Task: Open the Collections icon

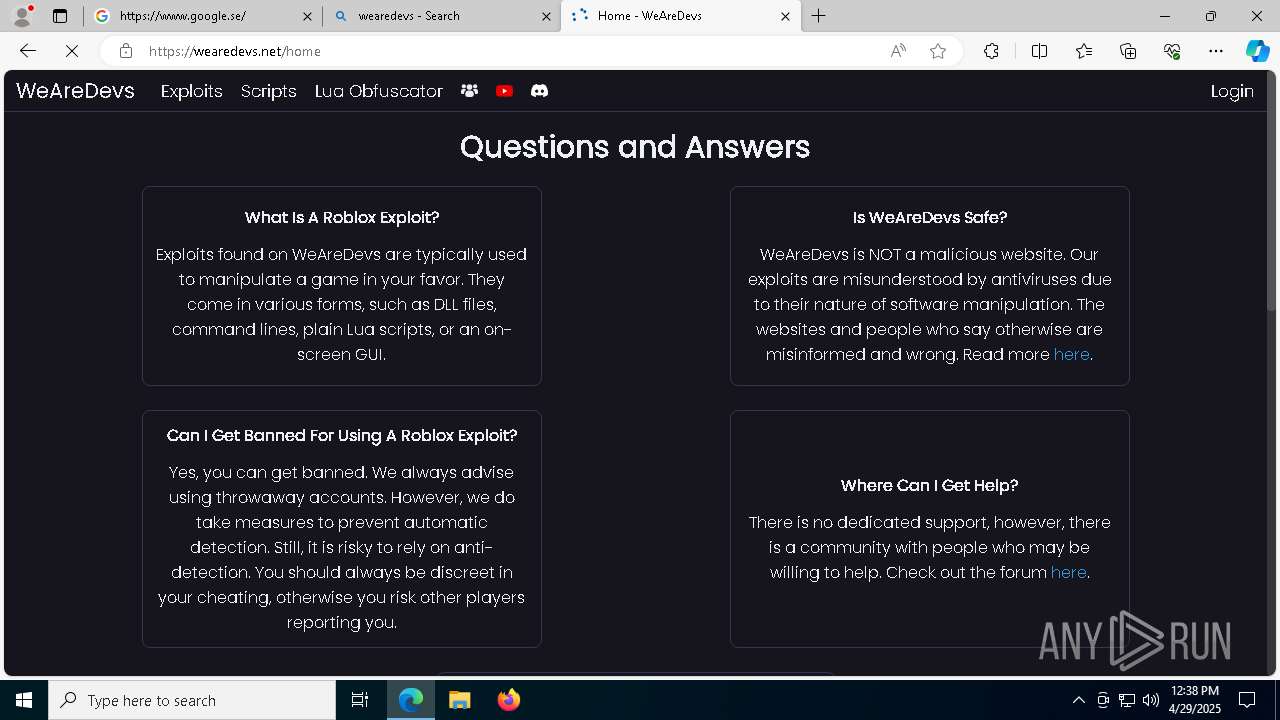Action: [x=1128, y=51]
